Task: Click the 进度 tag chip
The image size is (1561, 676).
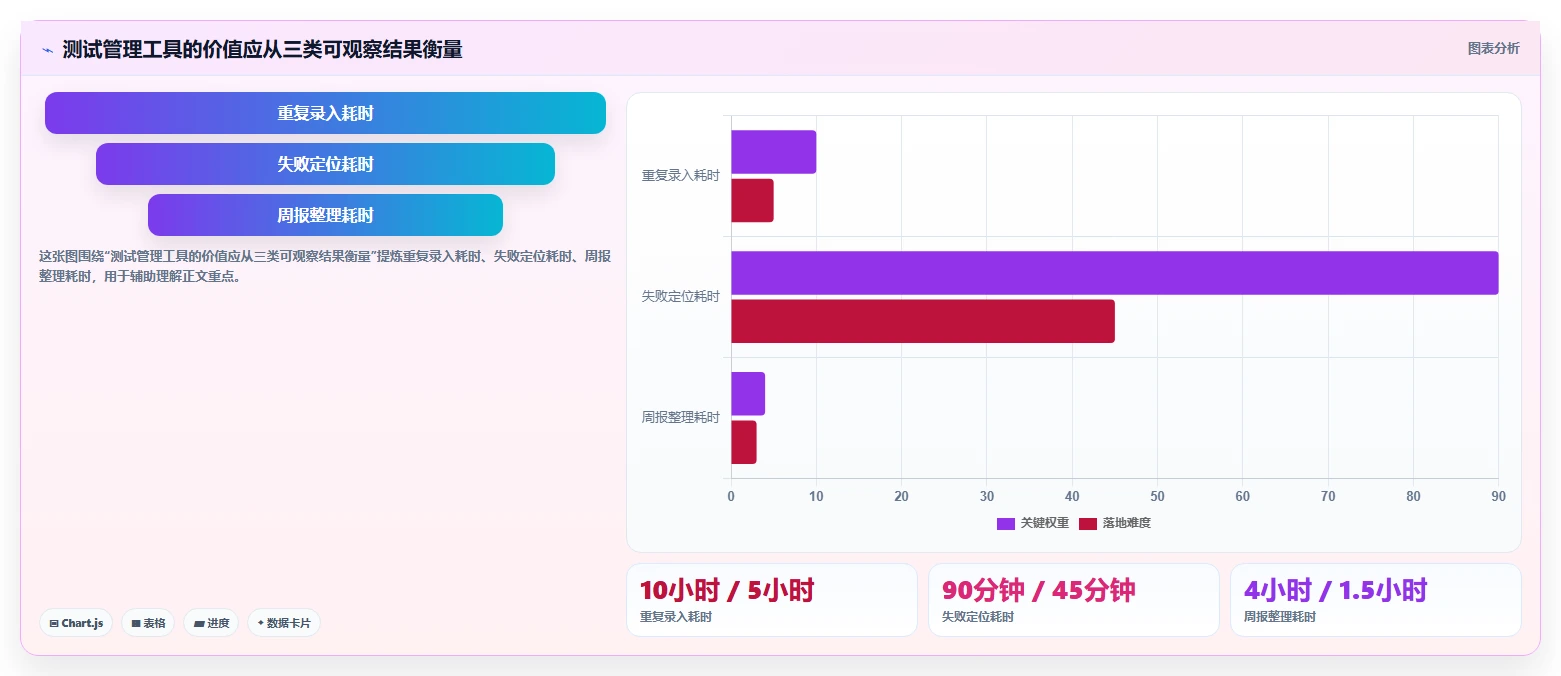Action: coord(211,623)
